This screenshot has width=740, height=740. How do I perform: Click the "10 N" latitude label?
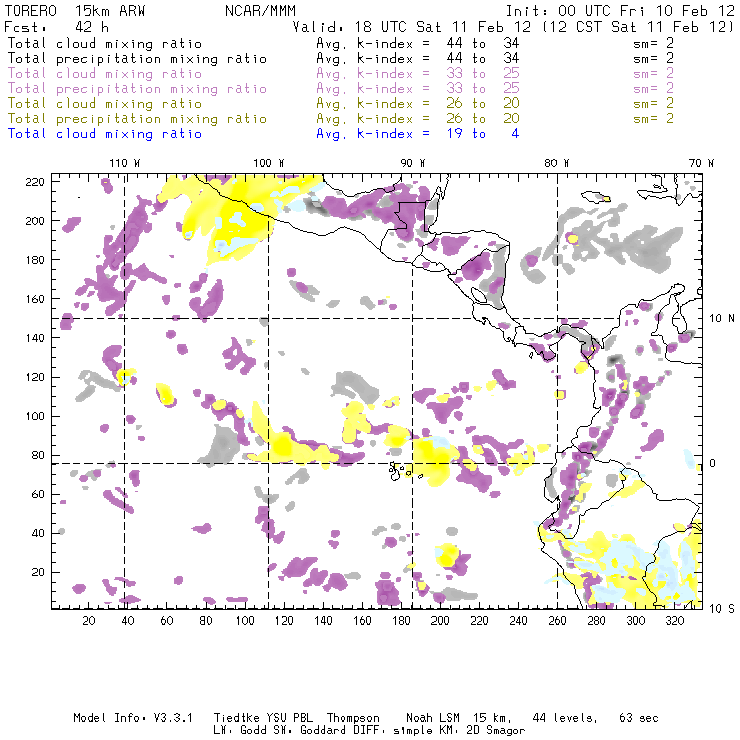[722, 319]
